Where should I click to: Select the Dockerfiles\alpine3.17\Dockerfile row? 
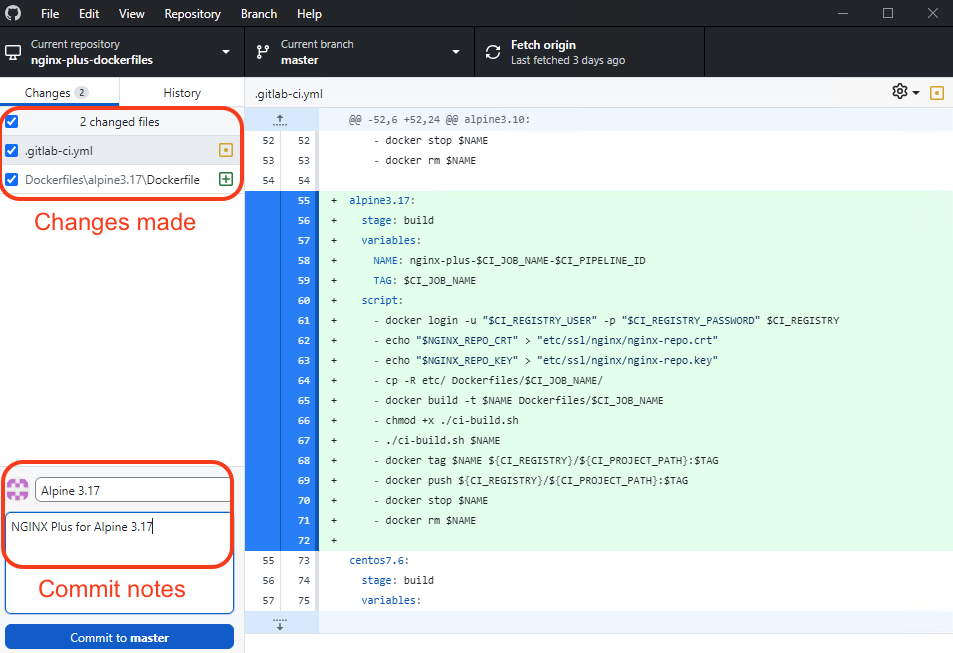(x=122, y=179)
